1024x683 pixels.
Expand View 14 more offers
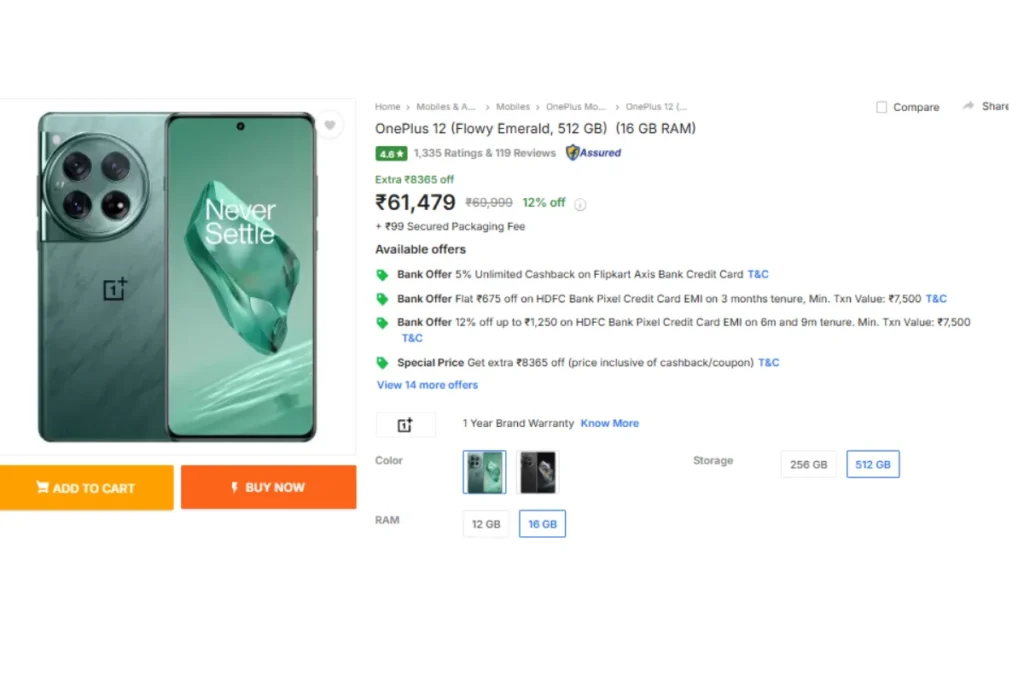(x=427, y=385)
